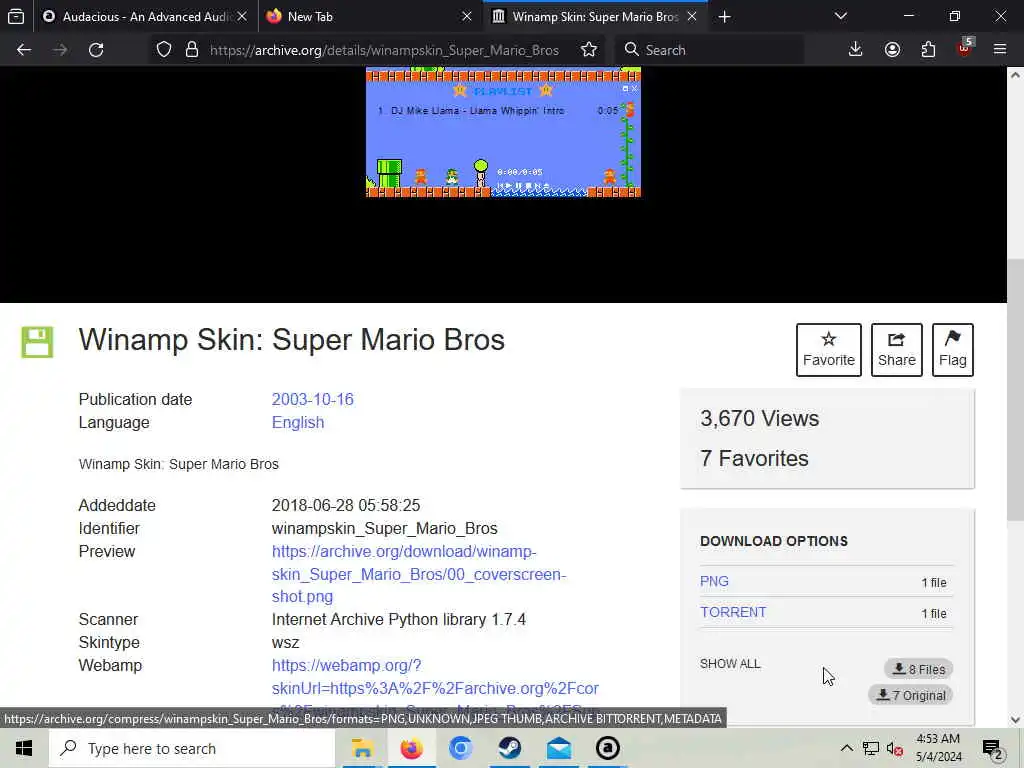Open the Firefox hamburger application menu
Viewport: 1024px width, 768px height.
(999, 50)
